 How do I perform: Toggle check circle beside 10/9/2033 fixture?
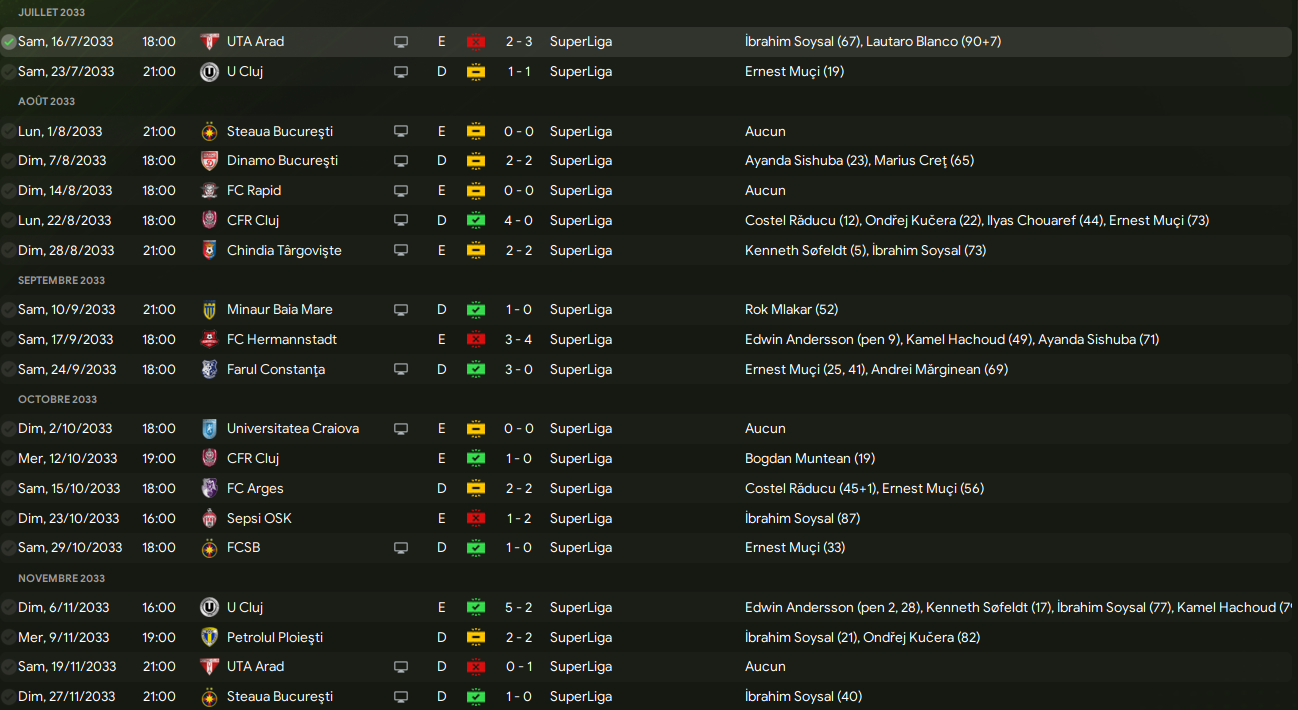pos(9,310)
